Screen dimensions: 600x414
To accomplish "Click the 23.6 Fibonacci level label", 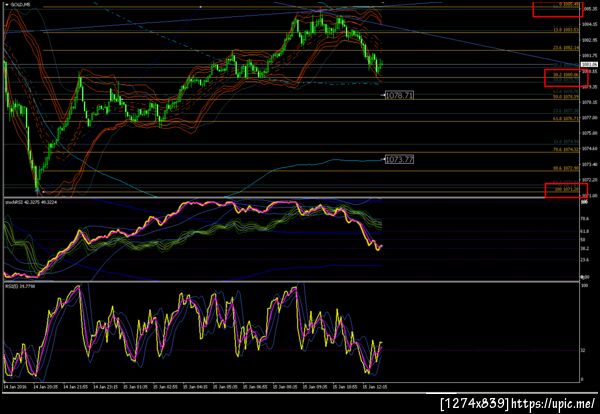I will 566,48.
